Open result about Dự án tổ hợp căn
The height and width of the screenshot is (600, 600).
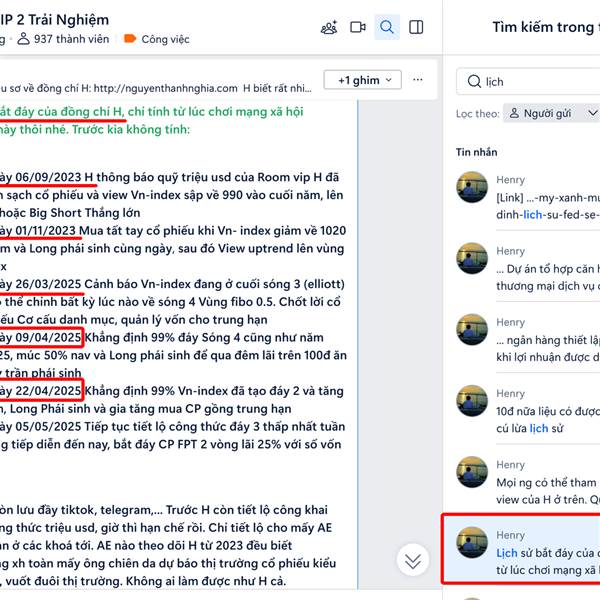click(x=528, y=269)
